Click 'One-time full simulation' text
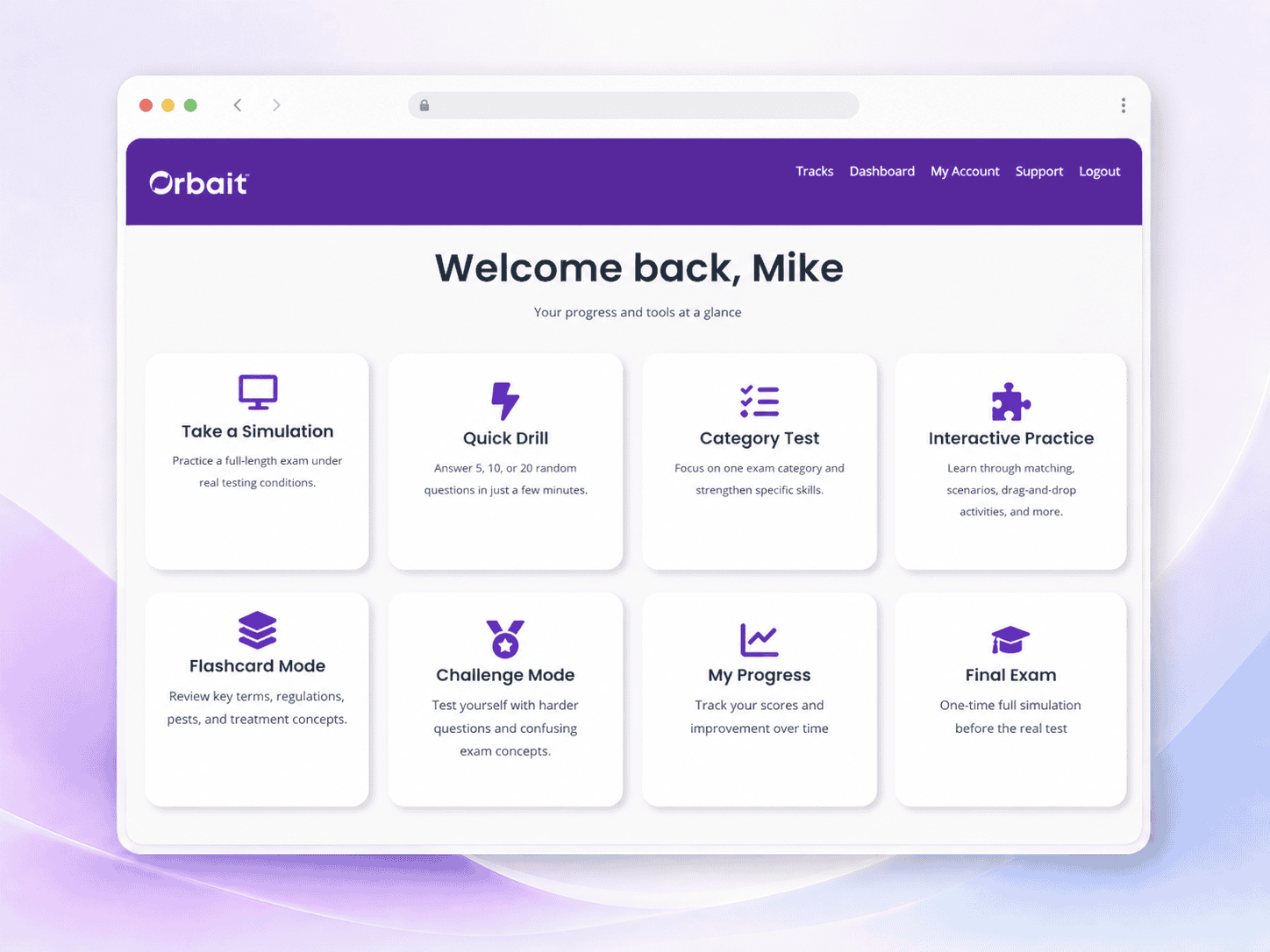This screenshot has height=952, width=1270. click(1010, 705)
